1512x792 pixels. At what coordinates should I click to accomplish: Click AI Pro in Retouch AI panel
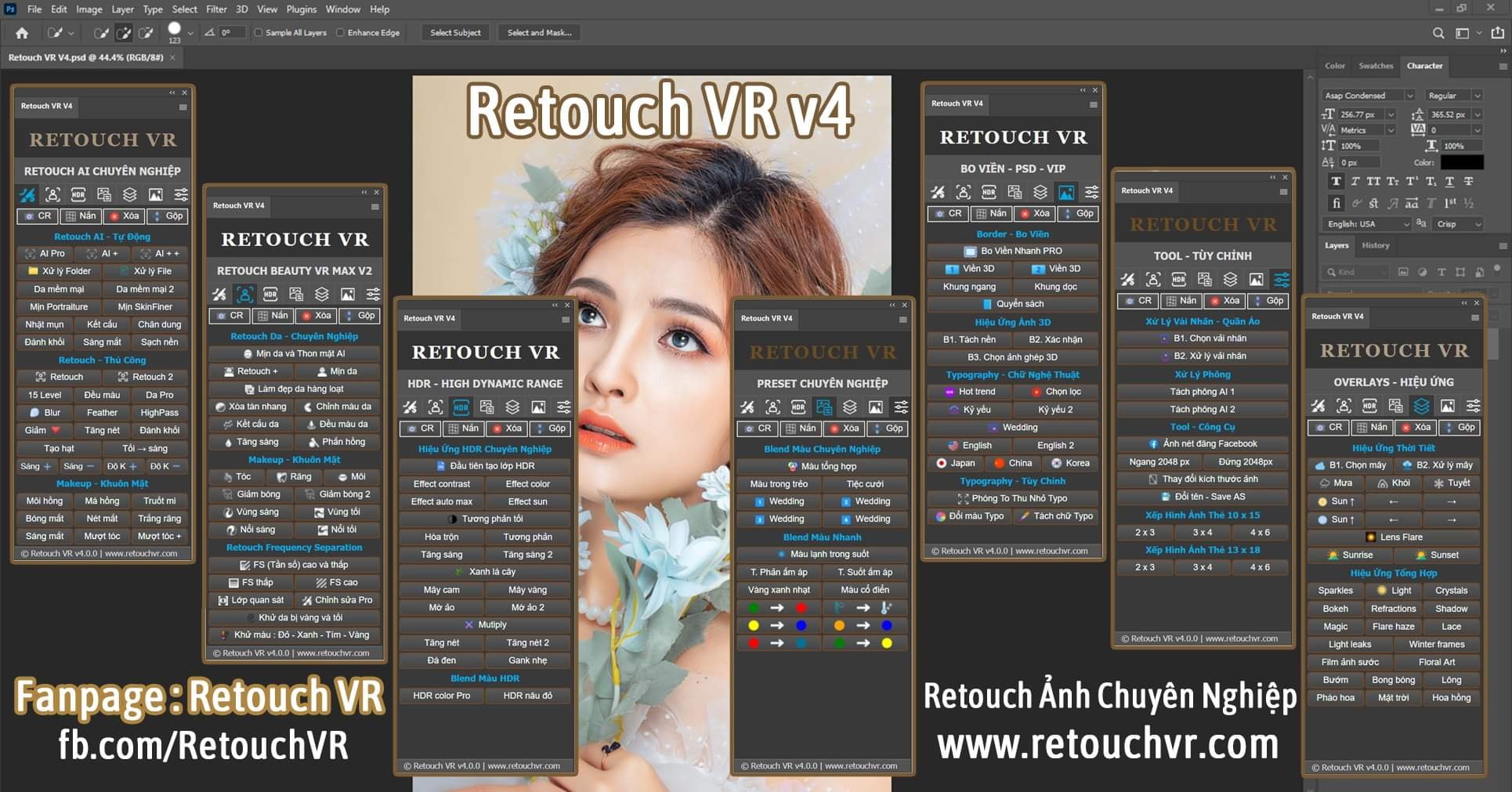(45, 254)
